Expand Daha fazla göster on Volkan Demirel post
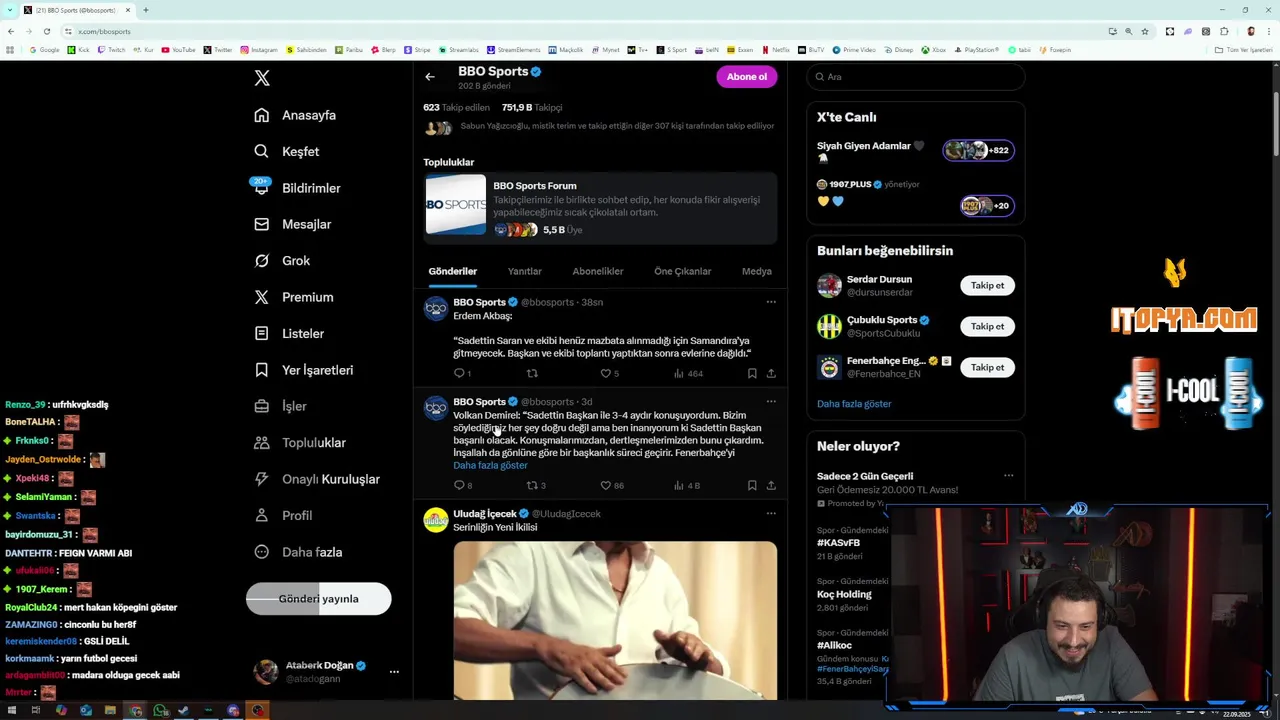Screen dimensions: 1280x720 click(490, 465)
